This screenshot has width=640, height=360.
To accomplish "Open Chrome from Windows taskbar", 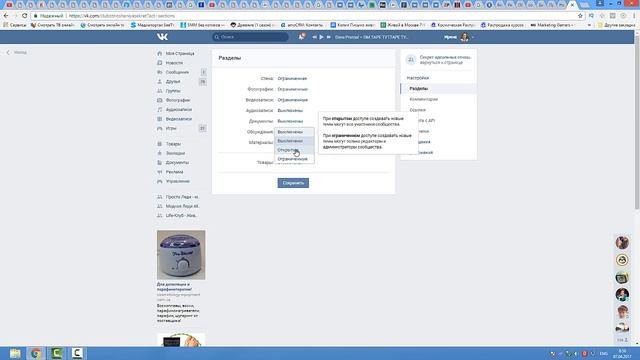I will [36, 353].
